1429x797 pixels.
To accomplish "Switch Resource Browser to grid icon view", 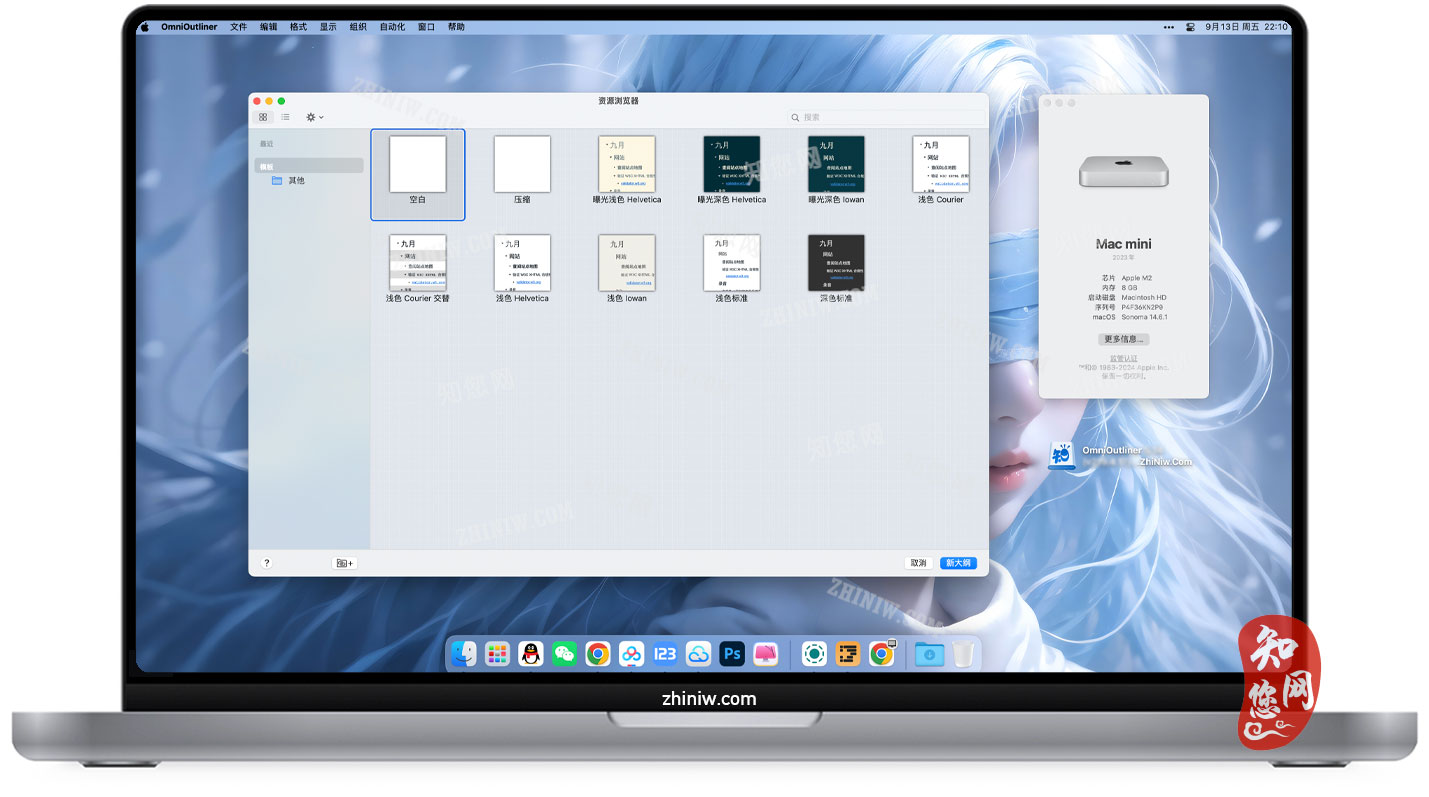I will coord(263,117).
